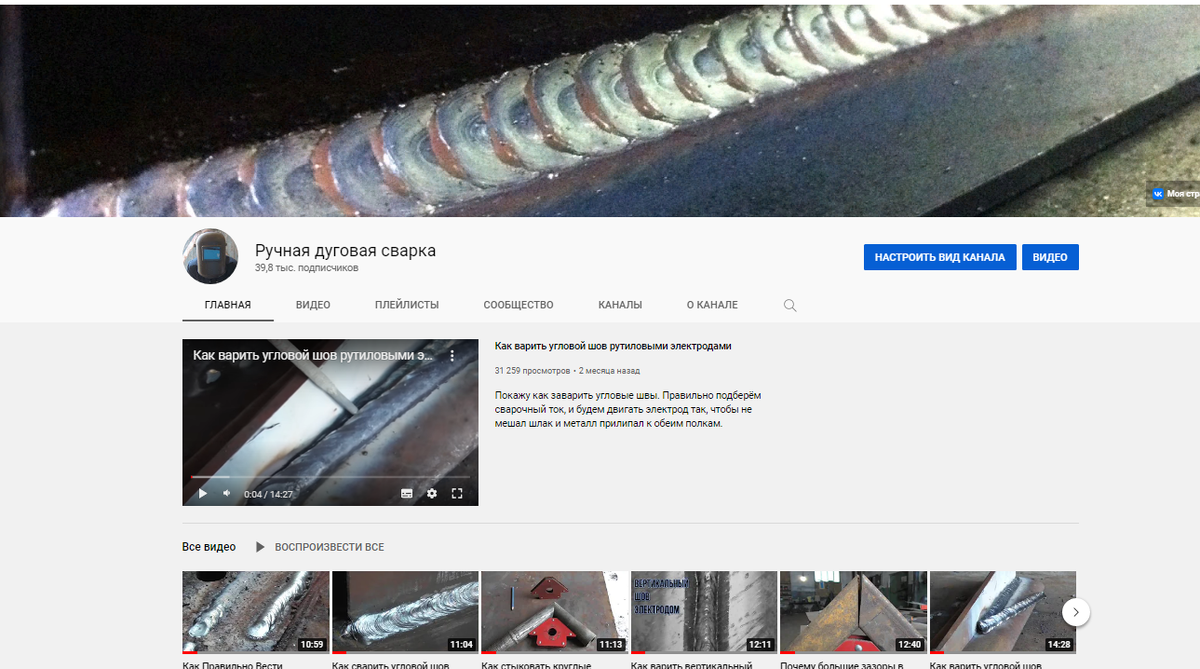Click the 'Как Правильно Вести' video title
Viewport: 1200px width, 669px height.
coord(232,665)
